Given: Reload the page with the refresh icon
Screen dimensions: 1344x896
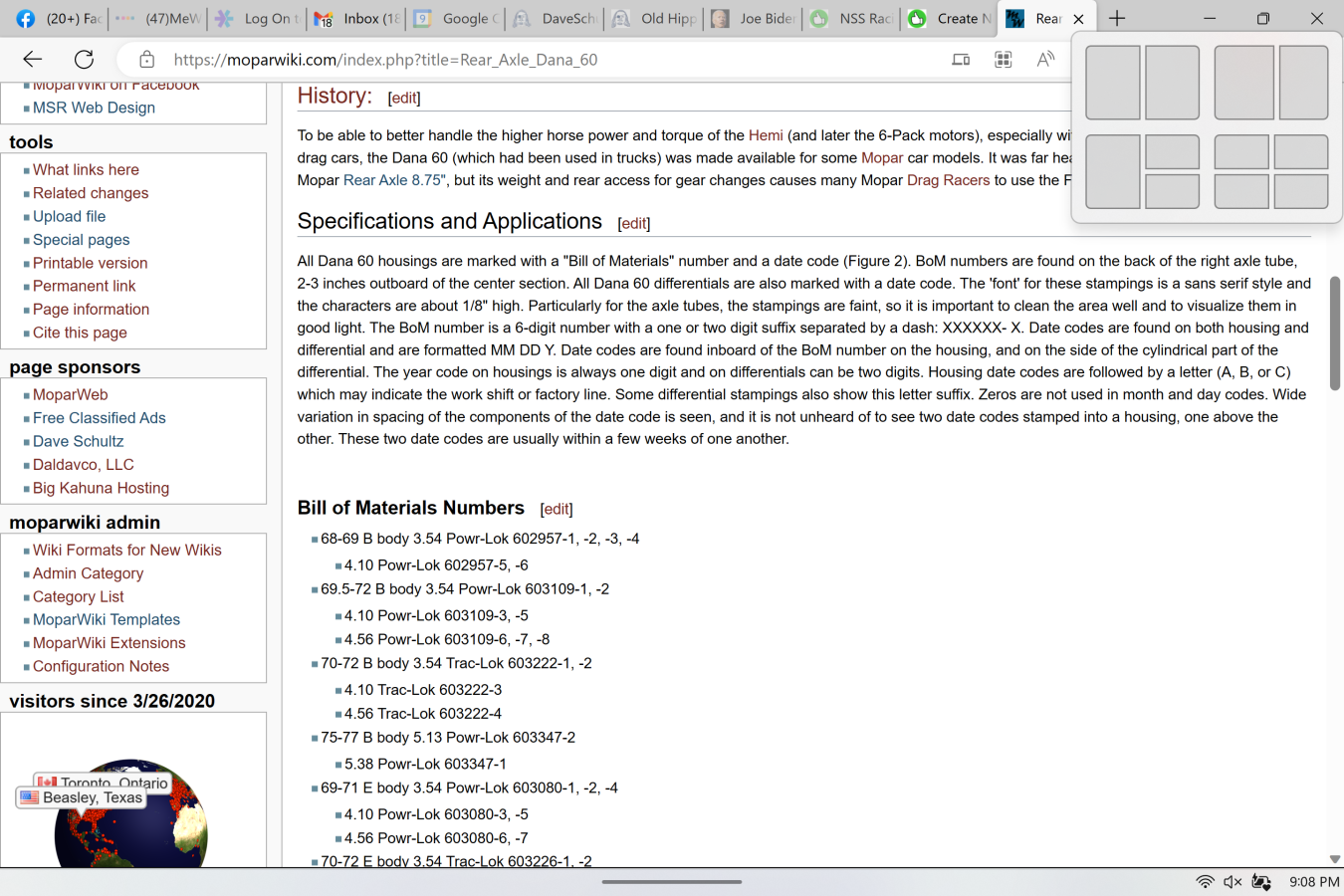Looking at the screenshot, I should coord(85,60).
